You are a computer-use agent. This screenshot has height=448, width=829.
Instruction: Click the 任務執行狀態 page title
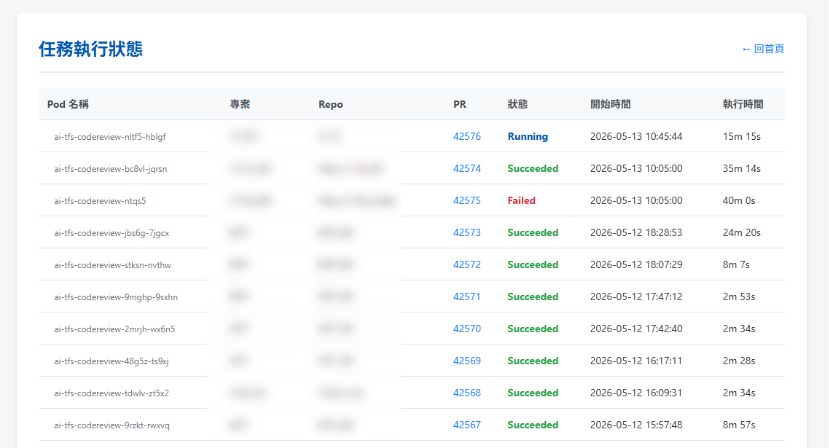[x=90, y=49]
